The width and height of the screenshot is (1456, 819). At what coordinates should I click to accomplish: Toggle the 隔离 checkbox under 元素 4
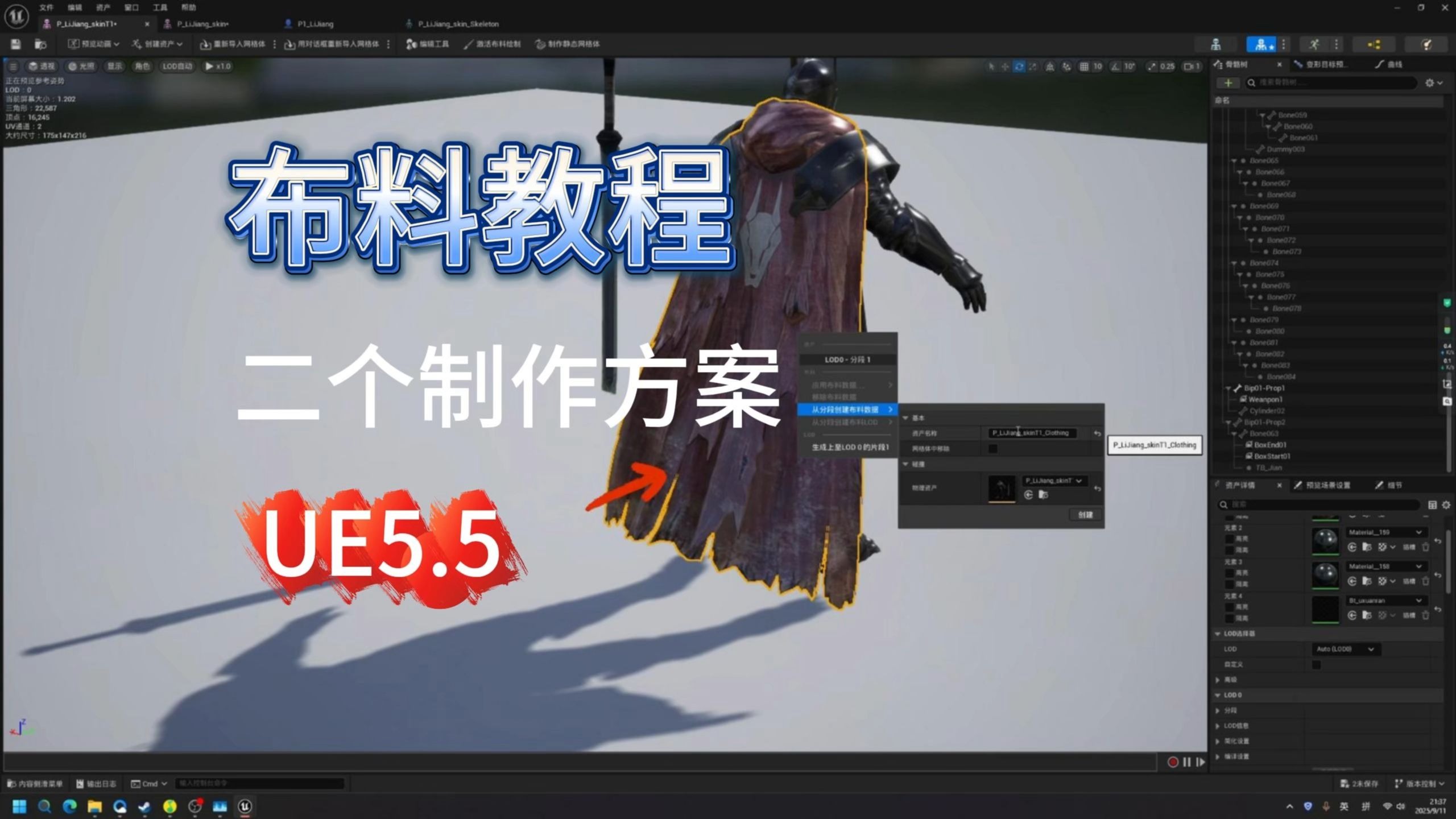pos(1229,618)
